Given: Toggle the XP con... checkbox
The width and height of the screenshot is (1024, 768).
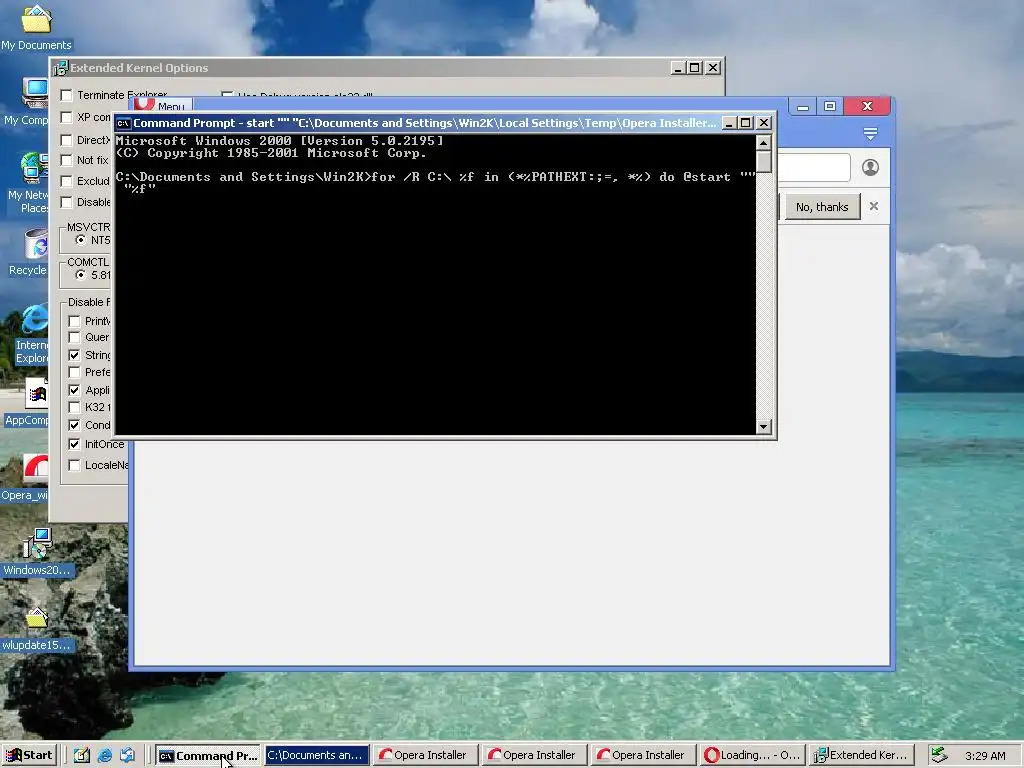Looking at the screenshot, I should pos(66,117).
